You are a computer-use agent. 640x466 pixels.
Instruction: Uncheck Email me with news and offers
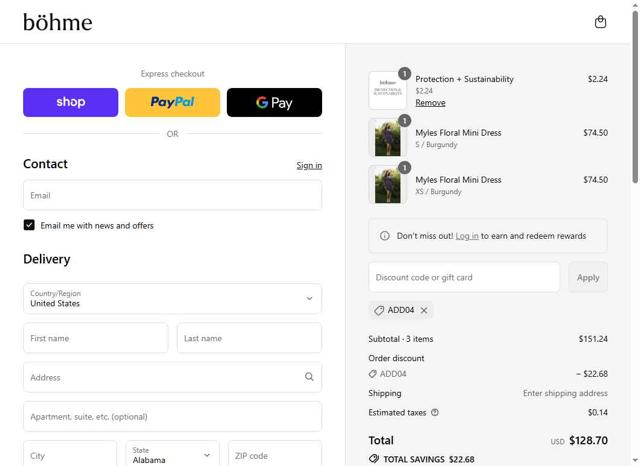29,225
